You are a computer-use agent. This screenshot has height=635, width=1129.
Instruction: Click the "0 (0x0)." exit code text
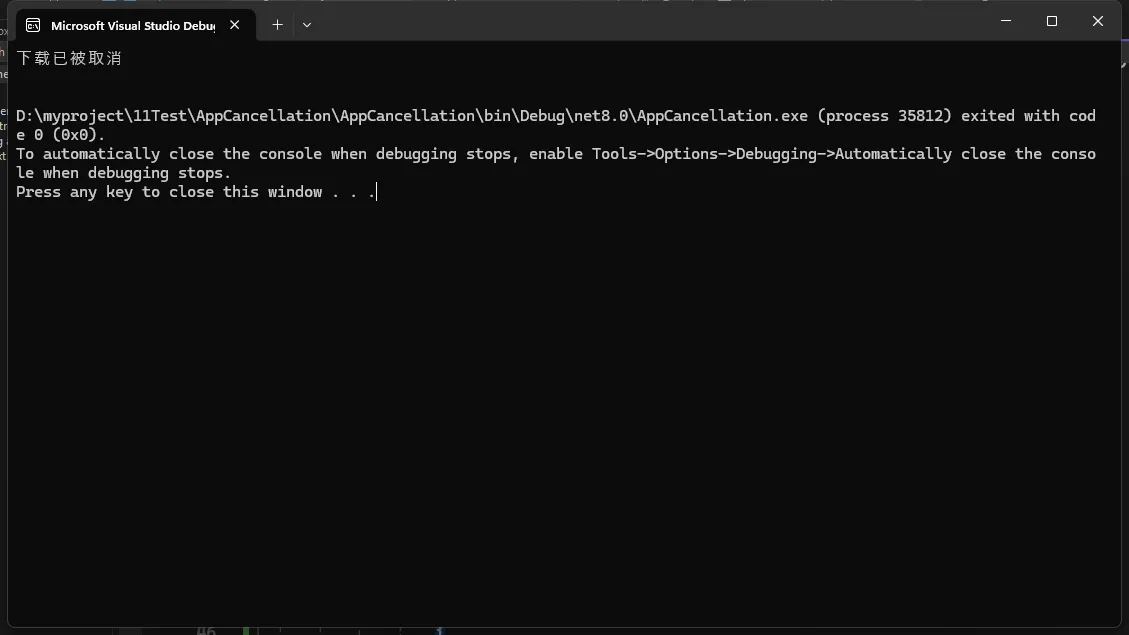point(70,135)
